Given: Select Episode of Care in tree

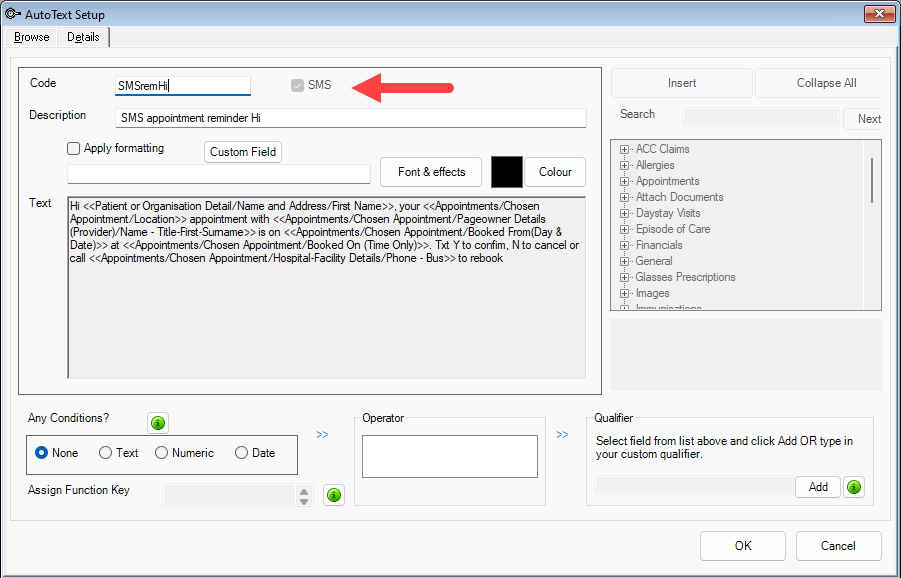Looking at the screenshot, I should coord(673,230).
